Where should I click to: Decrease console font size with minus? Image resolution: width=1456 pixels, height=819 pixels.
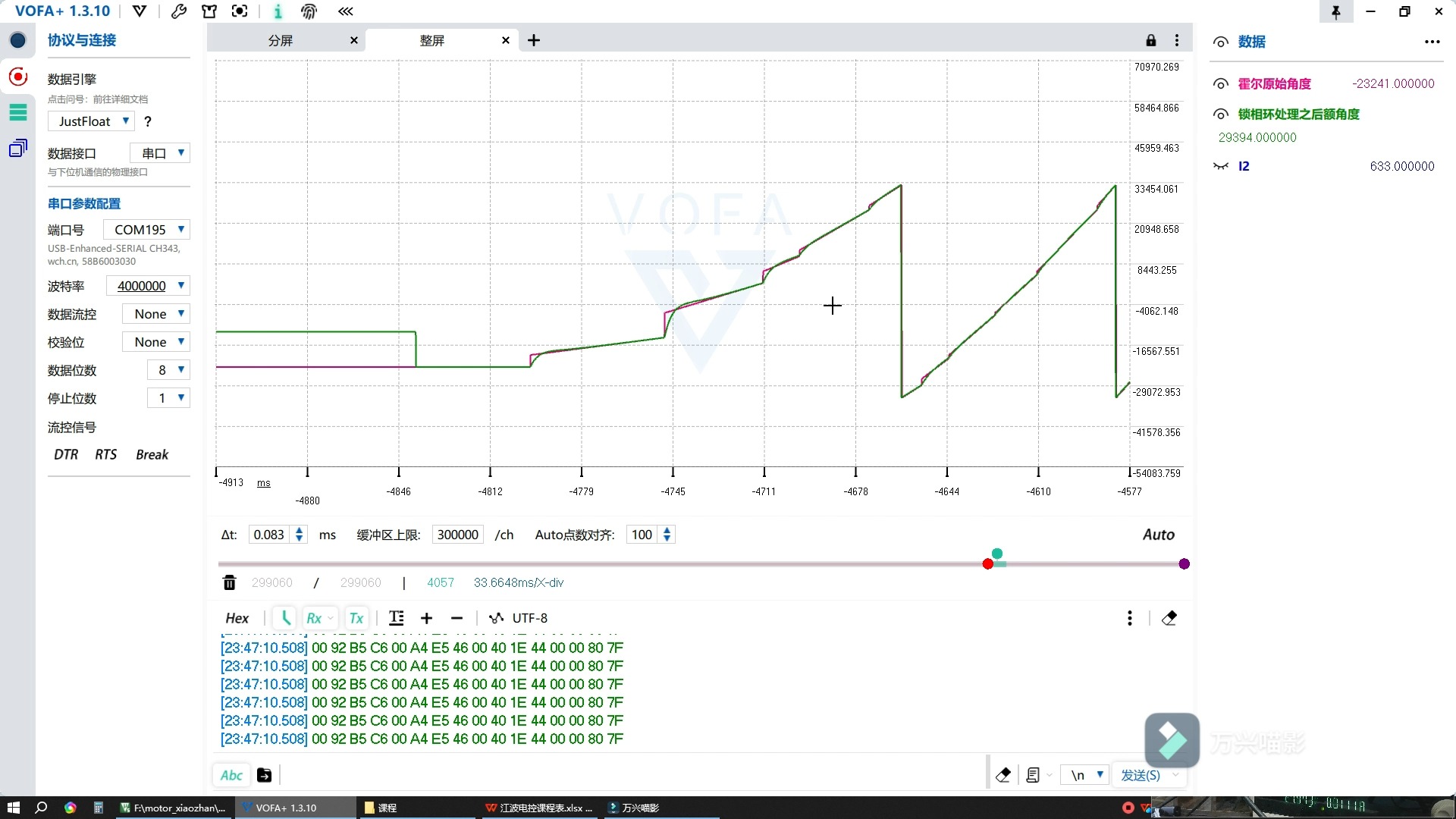click(457, 619)
